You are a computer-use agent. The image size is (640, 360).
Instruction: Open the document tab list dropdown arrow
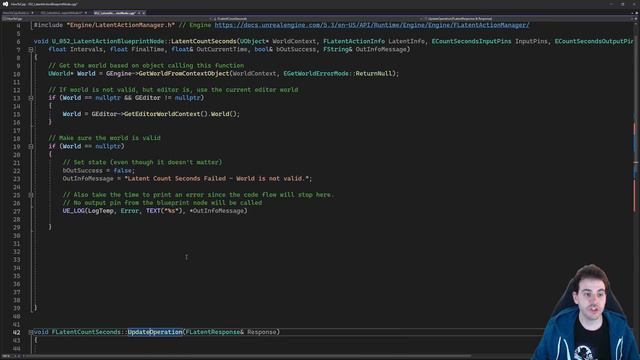(632, 13)
